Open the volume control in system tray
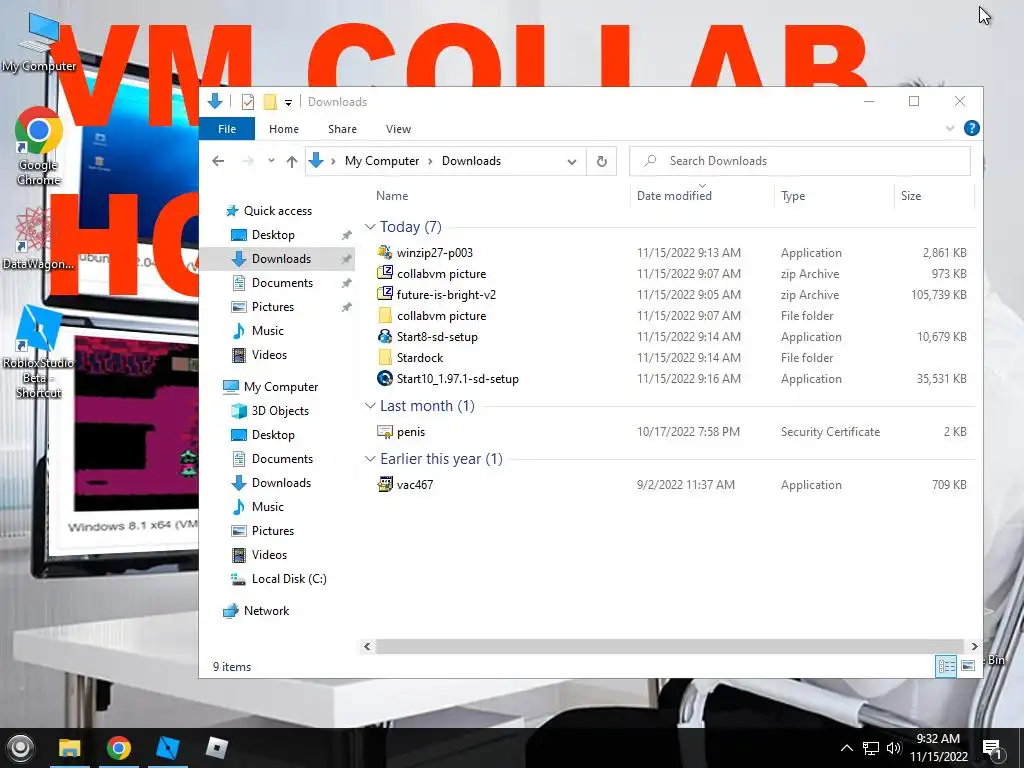Image resolution: width=1024 pixels, height=768 pixels. [x=894, y=748]
